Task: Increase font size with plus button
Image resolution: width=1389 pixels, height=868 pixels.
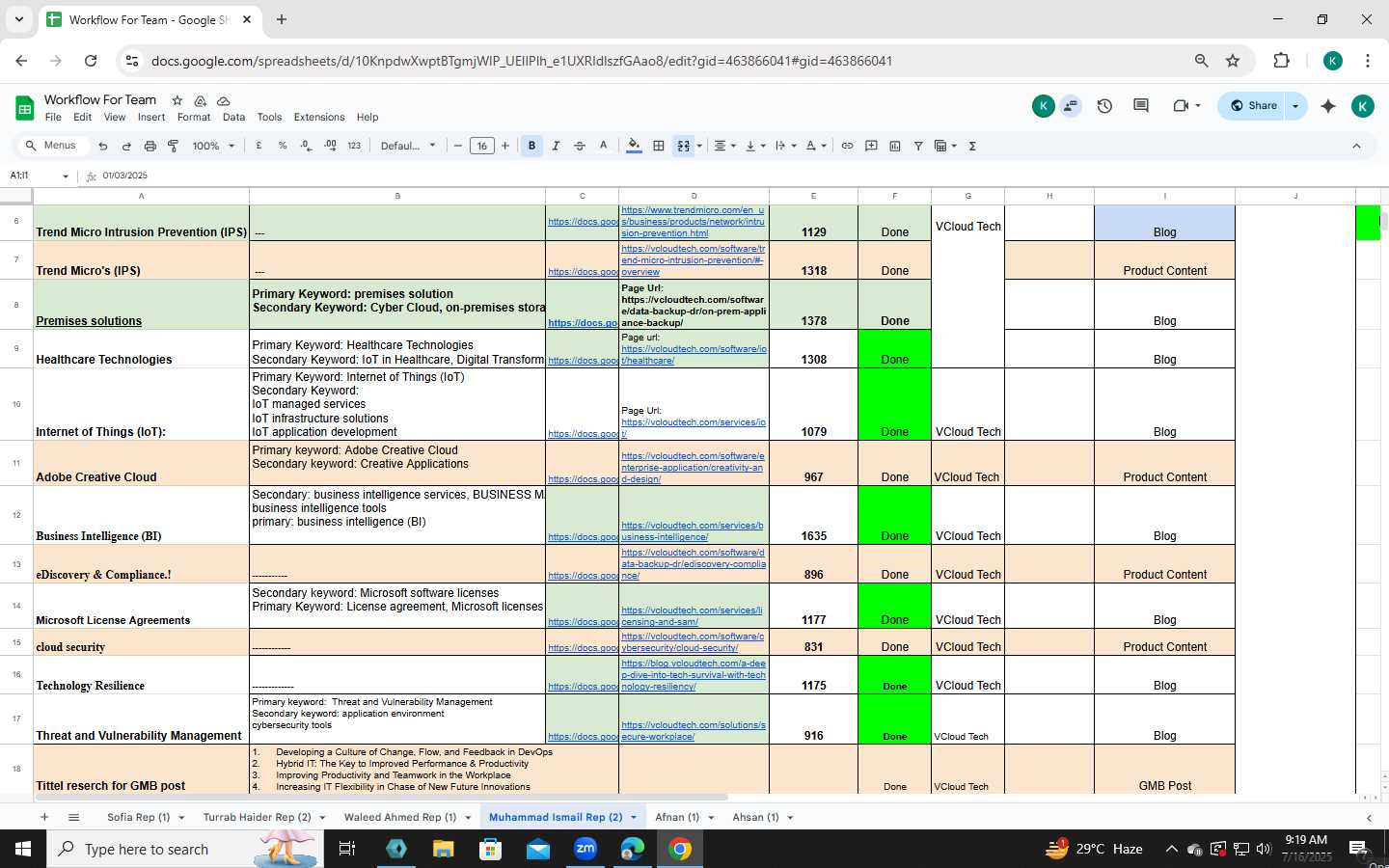Action: [504, 146]
